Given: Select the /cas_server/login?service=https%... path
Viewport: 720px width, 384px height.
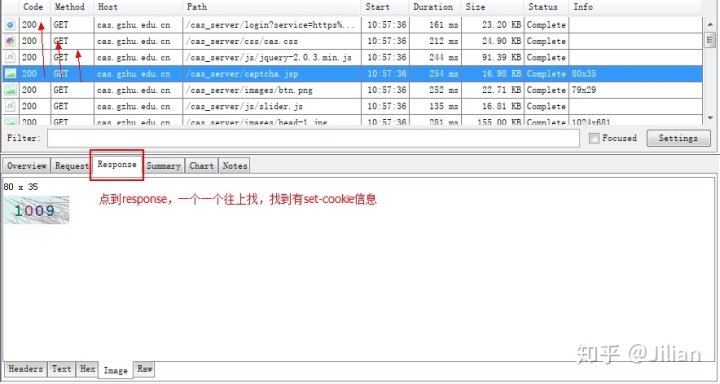Looking at the screenshot, I should (x=270, y=25).
